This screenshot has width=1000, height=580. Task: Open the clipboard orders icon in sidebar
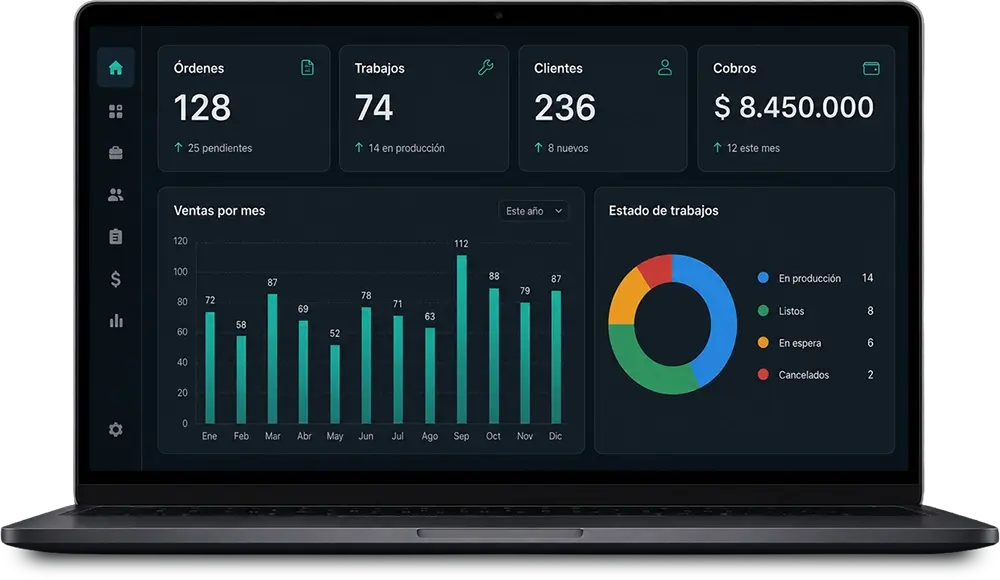coord(115,237)
